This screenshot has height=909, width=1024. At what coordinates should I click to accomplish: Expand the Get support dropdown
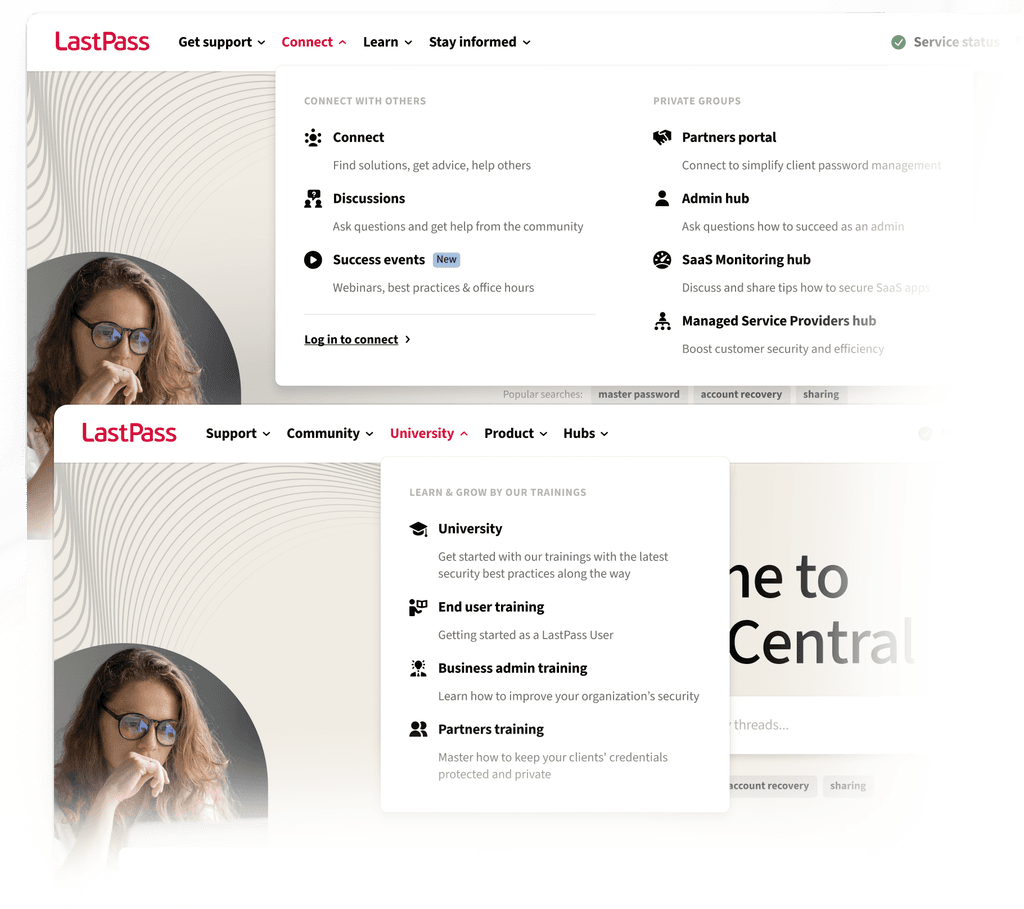tap(222, 42)
